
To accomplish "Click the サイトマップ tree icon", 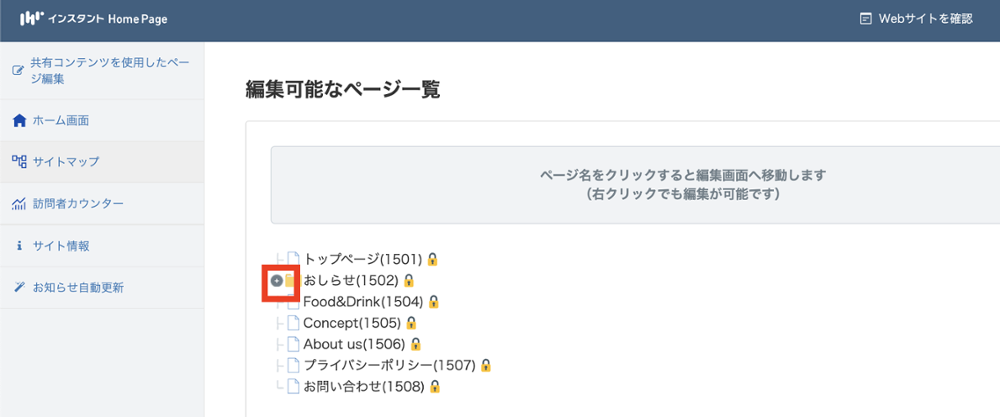I will point(18,161).
